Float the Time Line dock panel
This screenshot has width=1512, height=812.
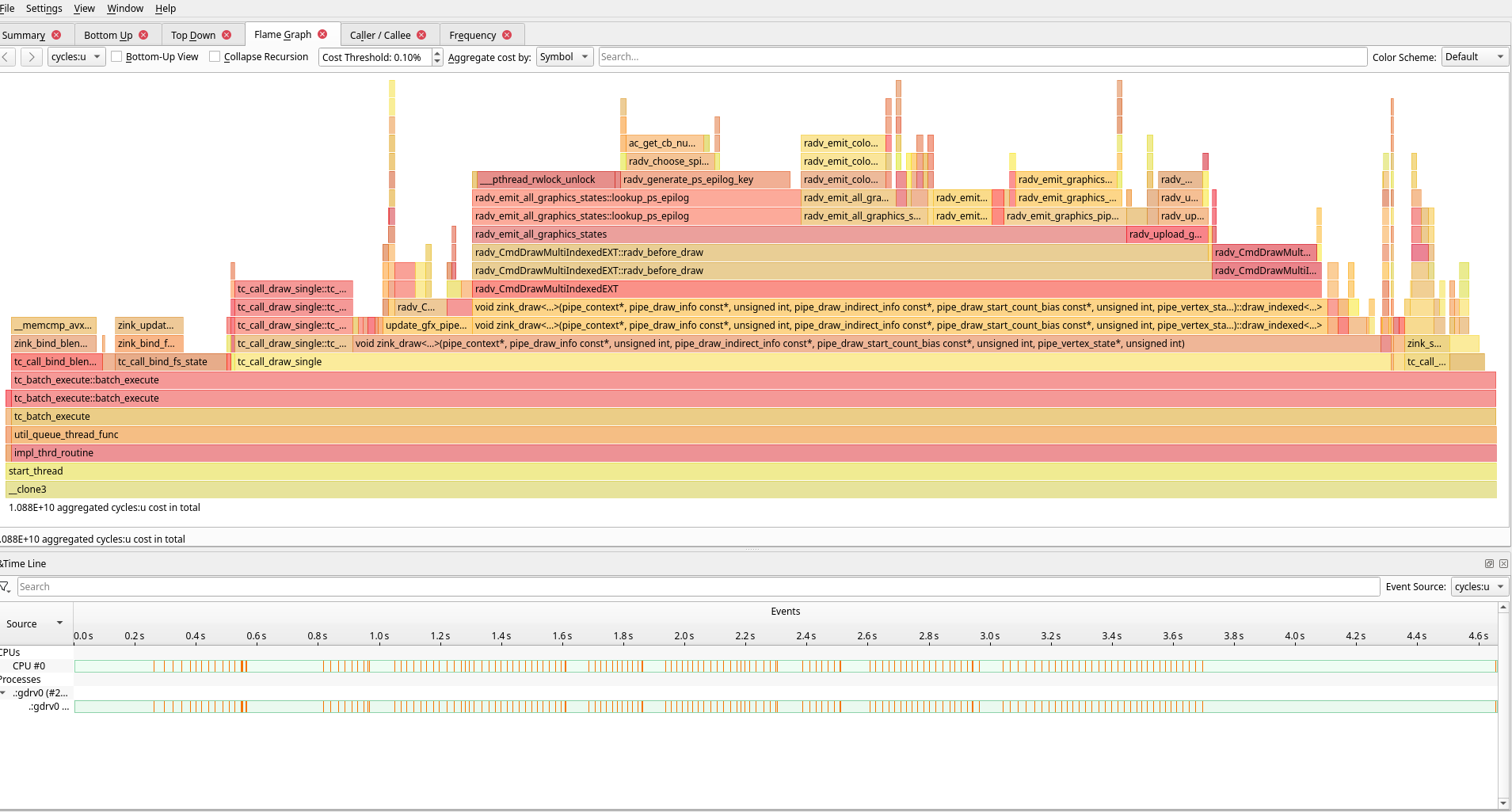1489,564
